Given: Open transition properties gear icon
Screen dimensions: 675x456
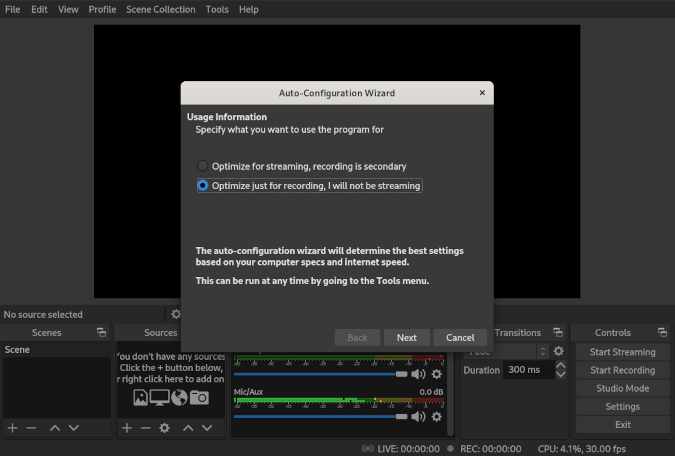Looking at the screenshot, I should click(x=559, y=351).
